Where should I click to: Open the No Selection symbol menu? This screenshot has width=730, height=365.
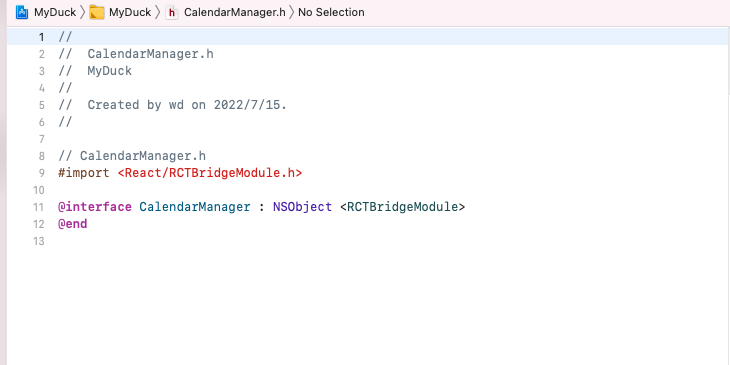[x=331, y=12]
